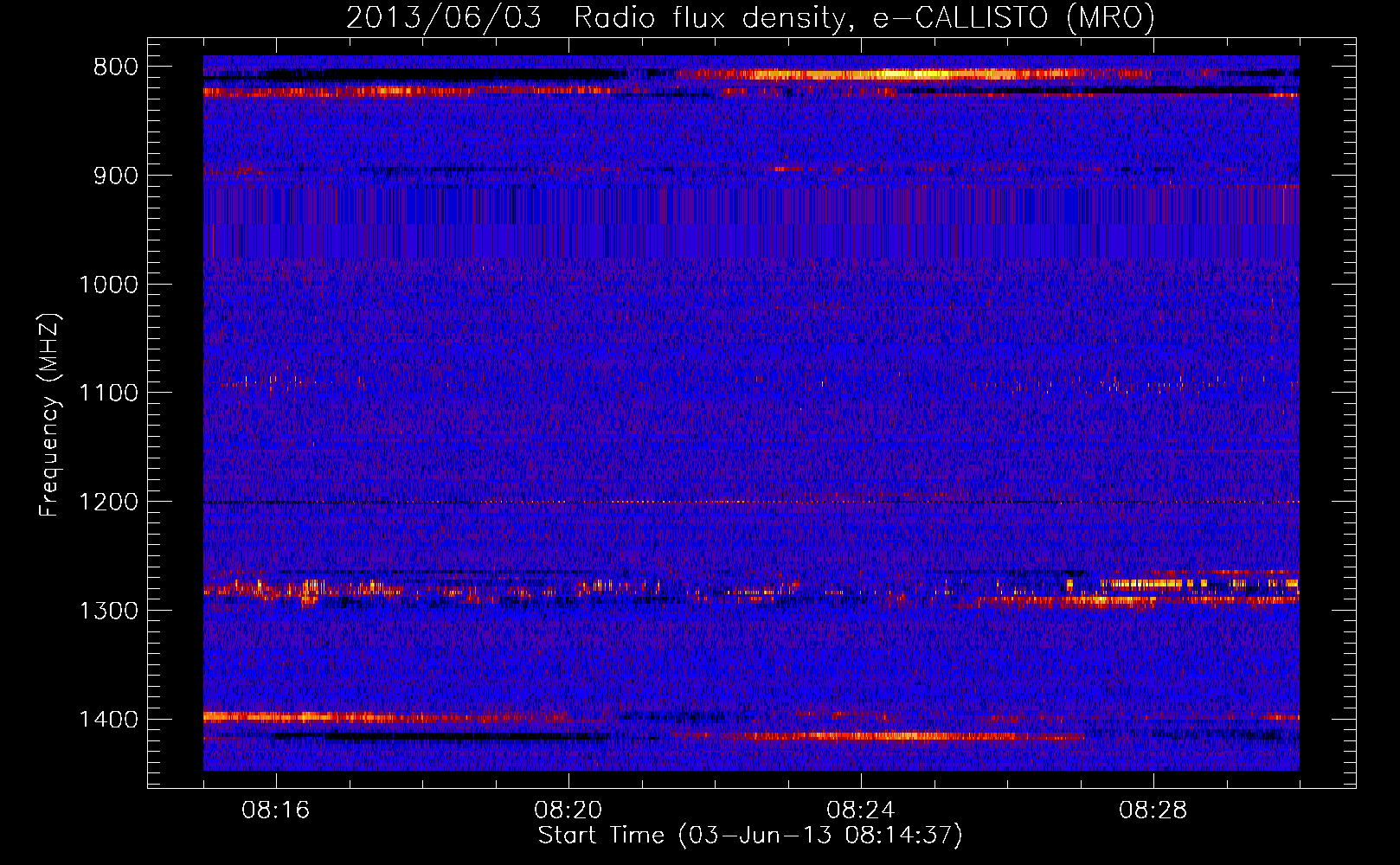Click the 1300 frequency tick label
This screenshot has height=865, width=1400.
pos(108,611)
